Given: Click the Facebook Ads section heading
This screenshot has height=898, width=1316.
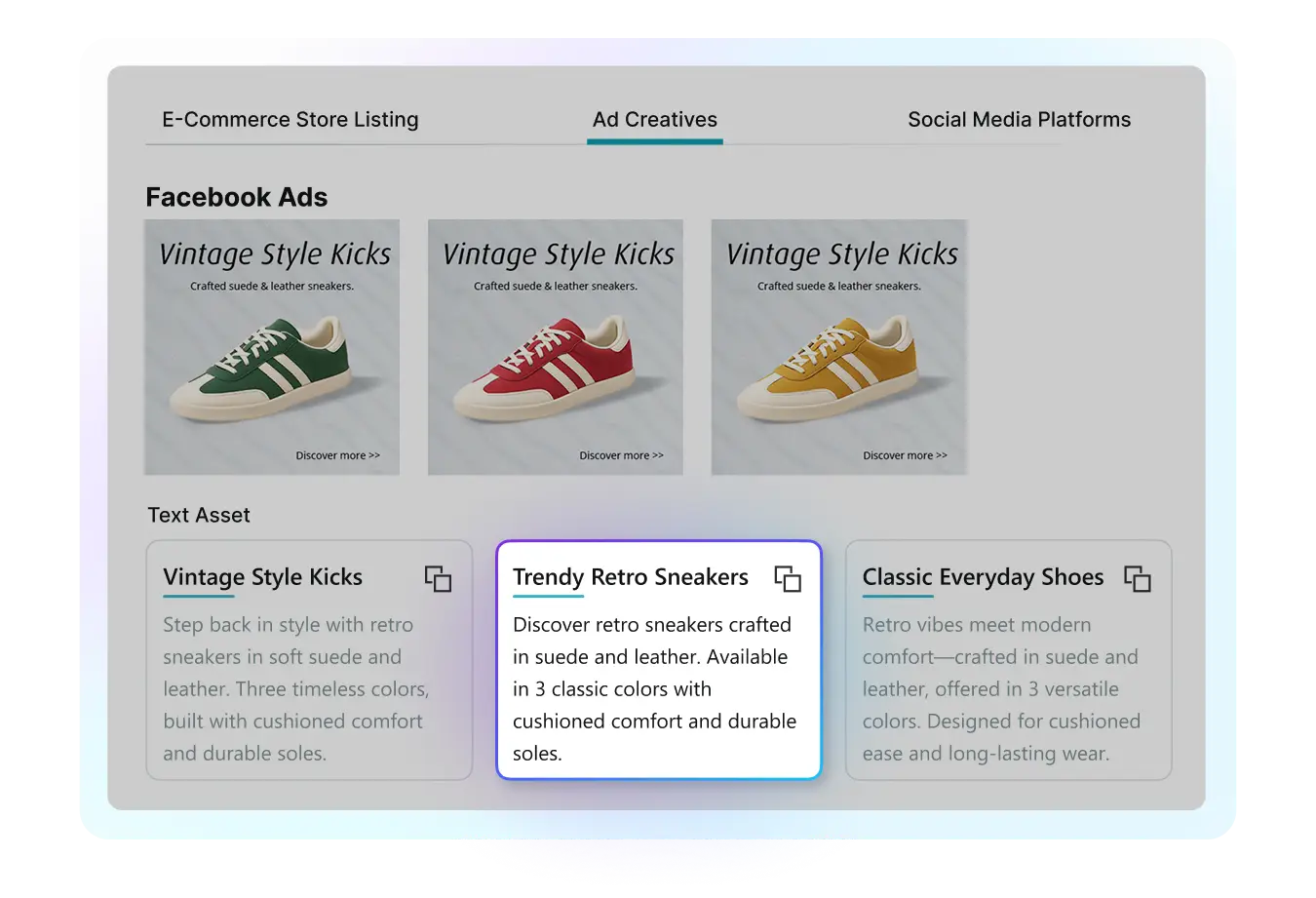Looking at the screenshot, I should [x=236, y=197].
